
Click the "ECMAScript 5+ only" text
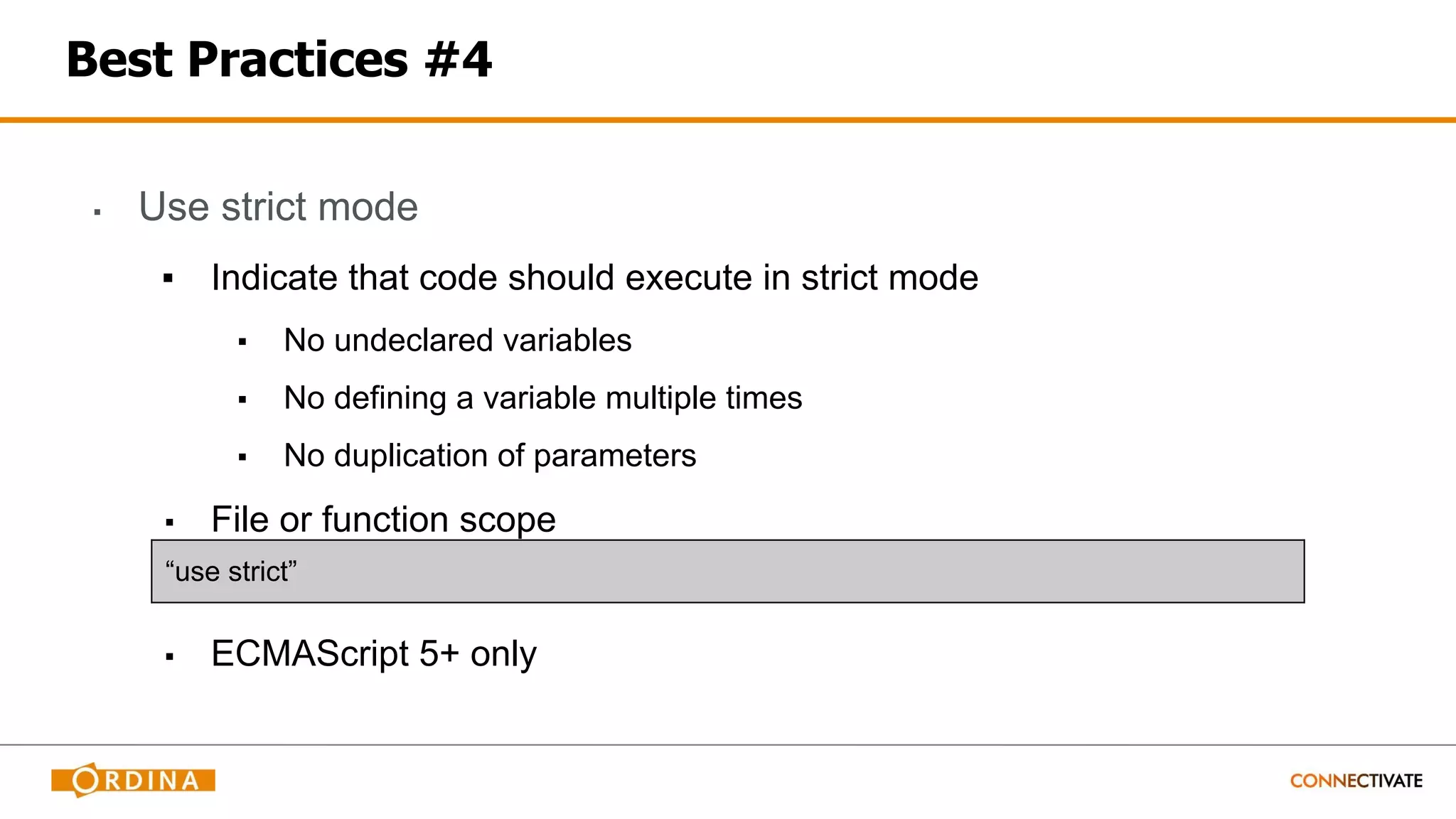point(374,653)
